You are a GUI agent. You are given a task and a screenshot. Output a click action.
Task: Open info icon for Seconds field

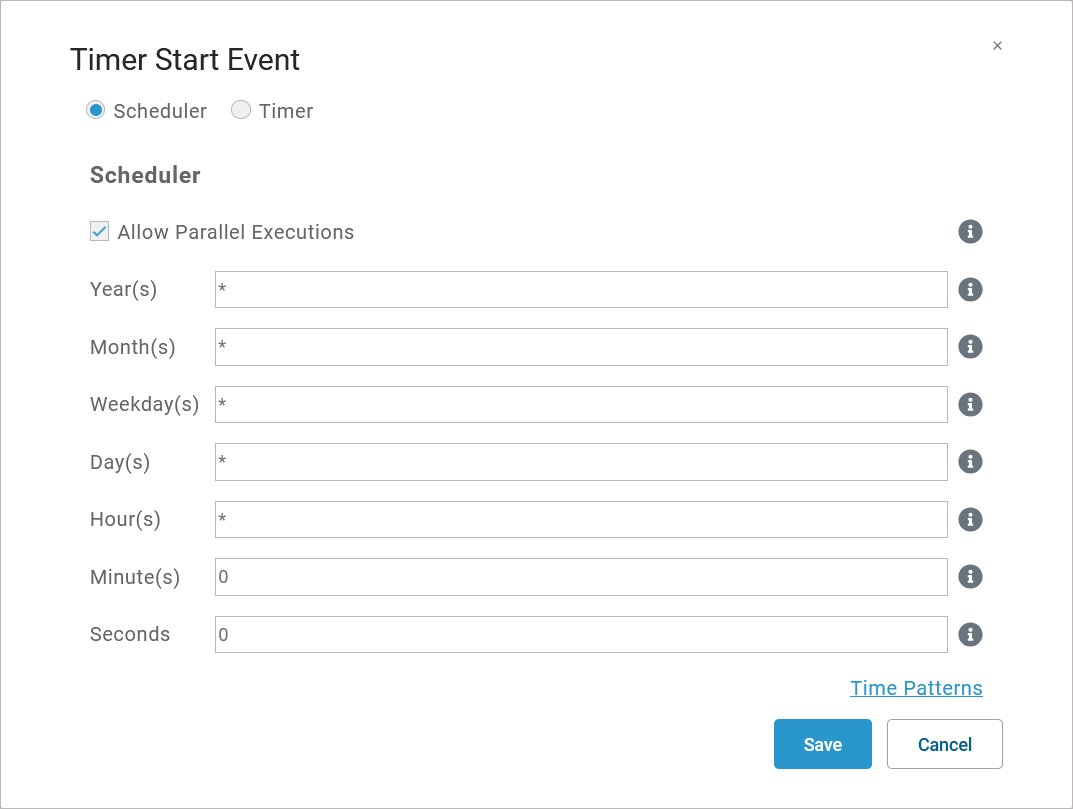click(x=970, y=635)
